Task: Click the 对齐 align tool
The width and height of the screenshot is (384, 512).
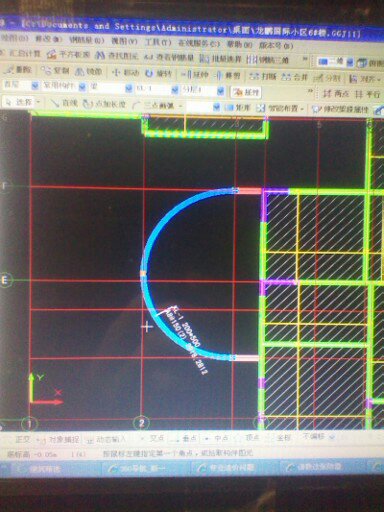Action: (x=364, y=79)
